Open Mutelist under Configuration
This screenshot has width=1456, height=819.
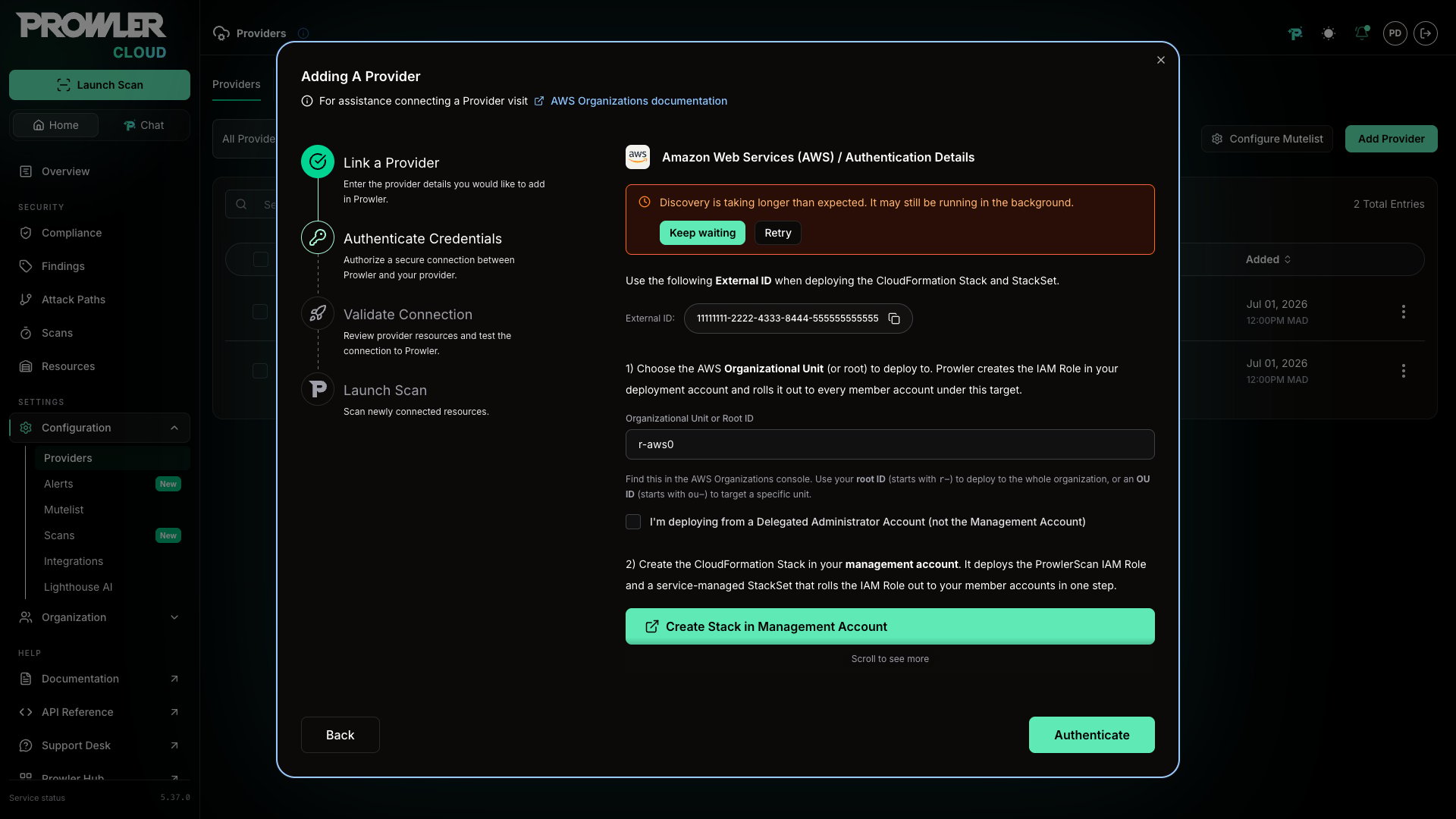click(112, 510)
